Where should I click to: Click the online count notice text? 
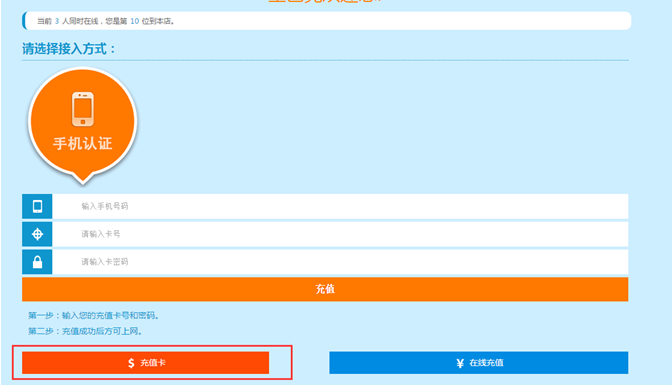point(105,21)
